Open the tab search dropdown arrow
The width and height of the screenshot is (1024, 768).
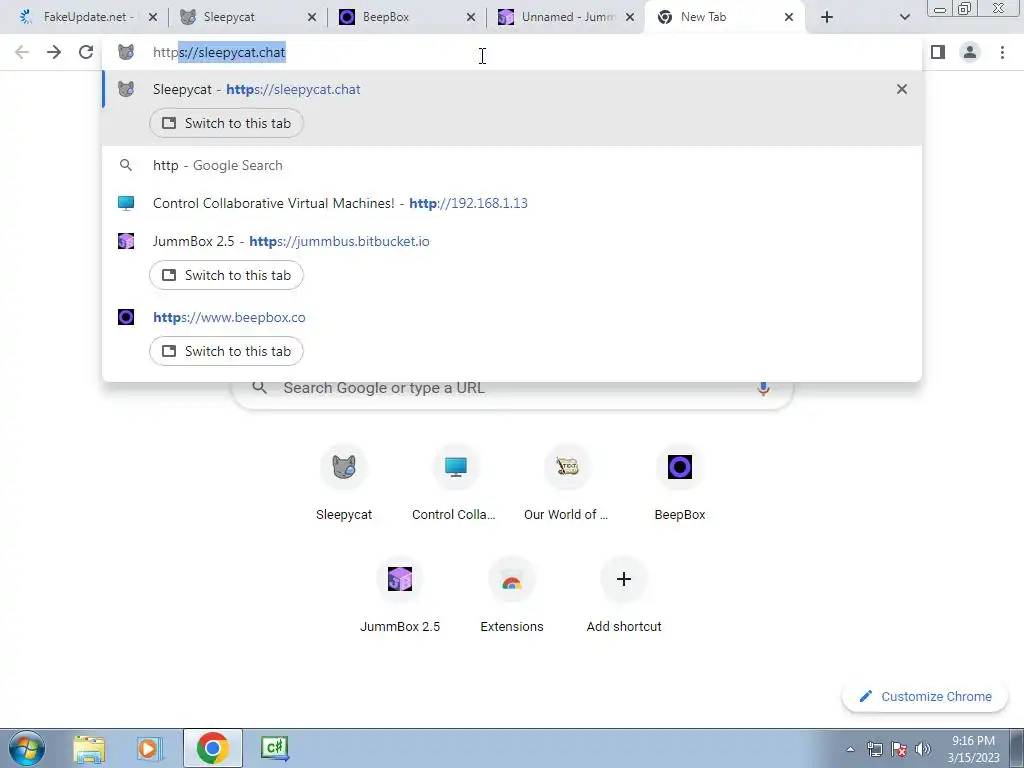[904, 17]
